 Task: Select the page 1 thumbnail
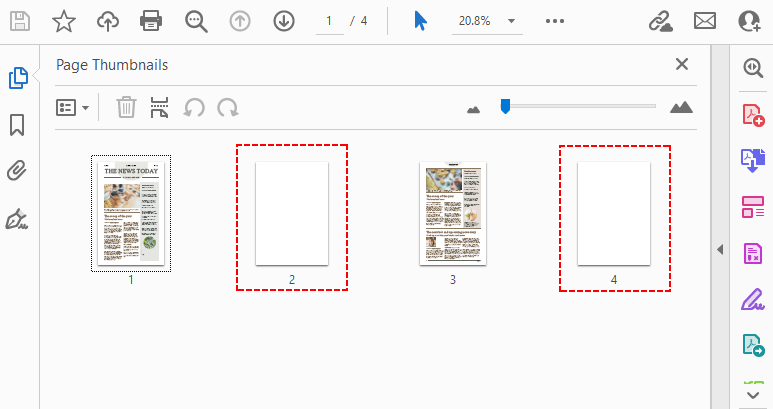click(131, 213)
